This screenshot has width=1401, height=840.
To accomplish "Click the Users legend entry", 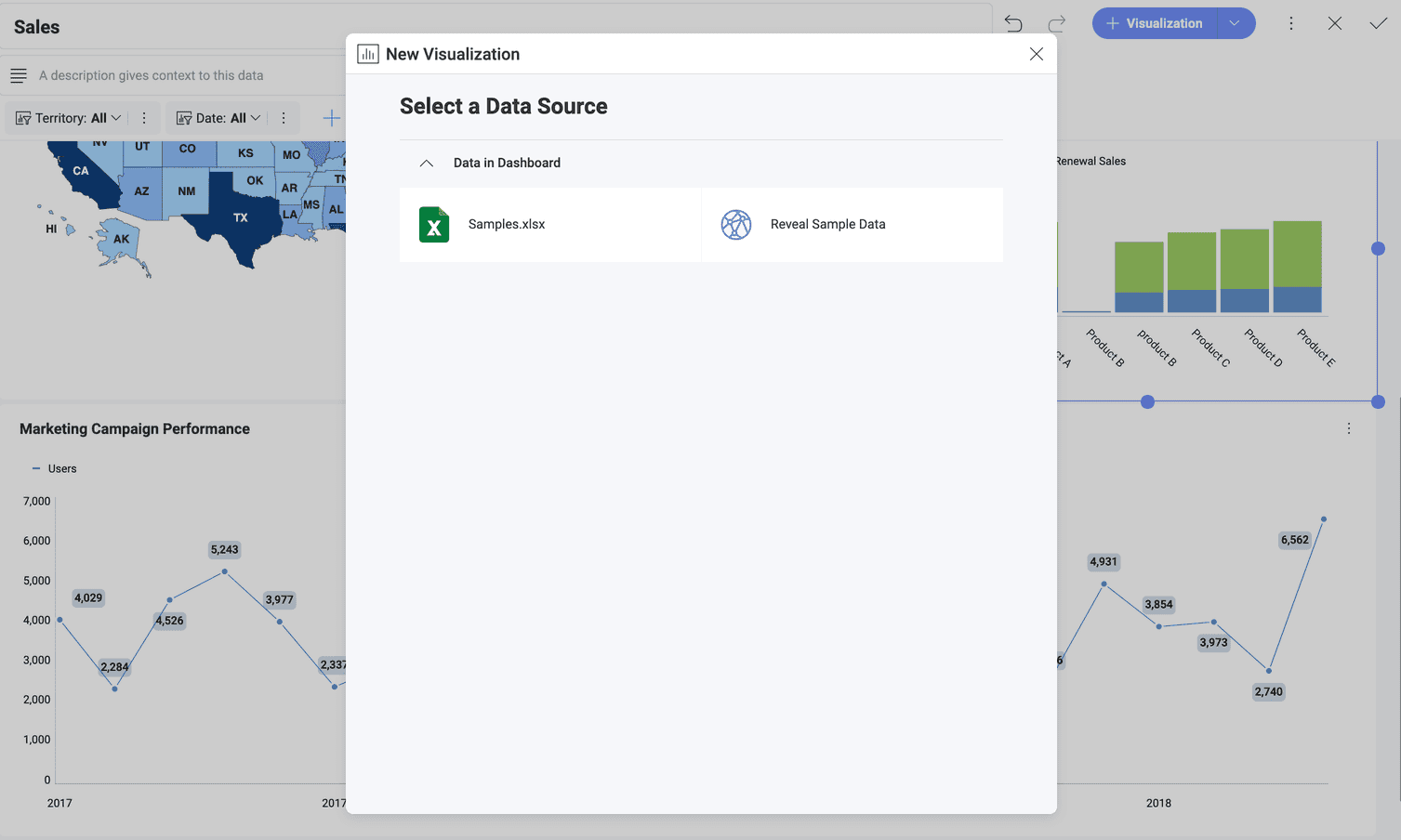I will 54,468.
